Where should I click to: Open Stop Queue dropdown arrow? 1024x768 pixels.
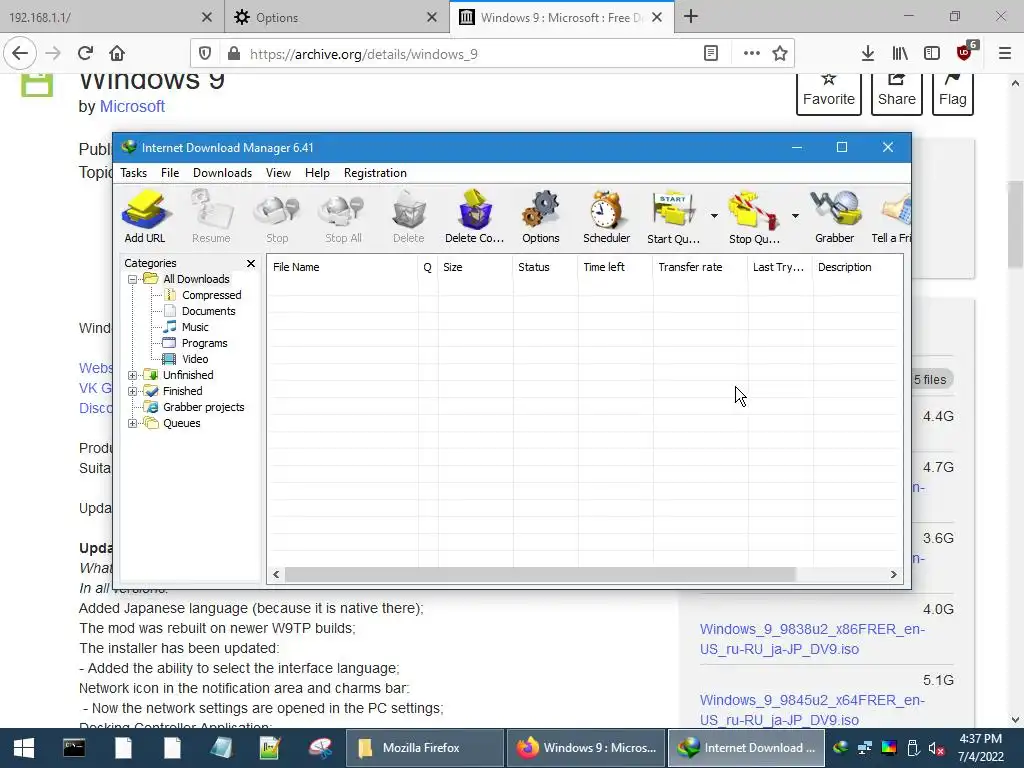pos(795,216)
